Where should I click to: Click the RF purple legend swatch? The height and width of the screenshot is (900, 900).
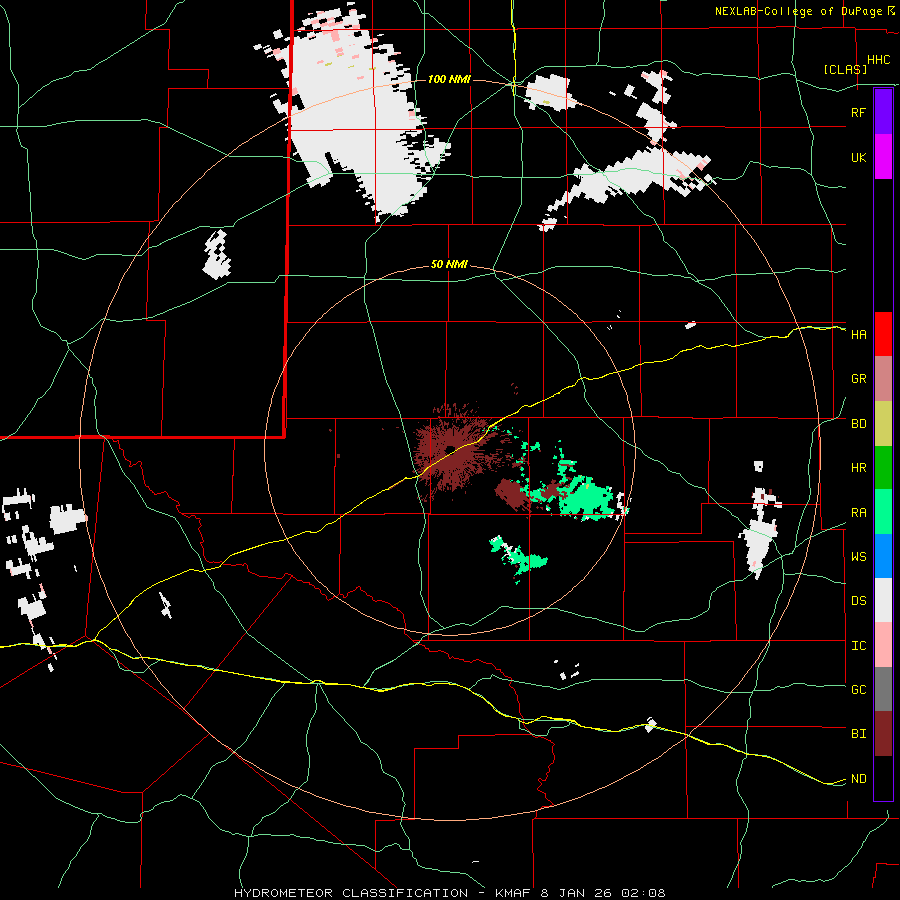click(883, 112)
